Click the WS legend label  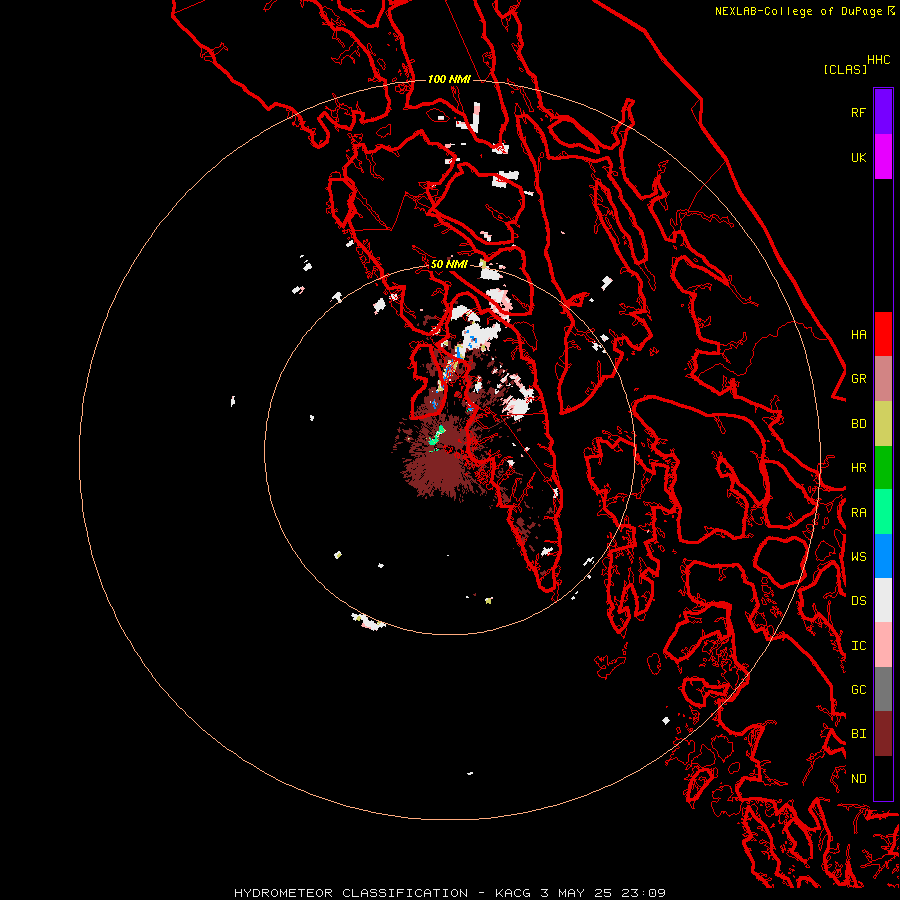858,556
